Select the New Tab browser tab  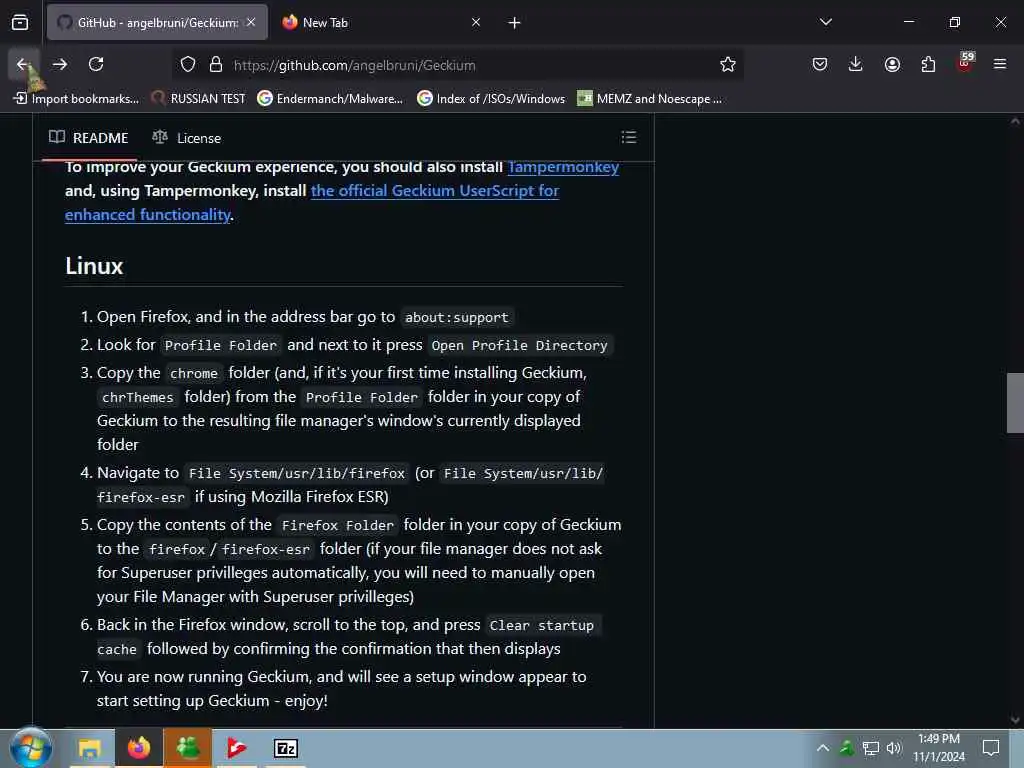(x=381, y=22)
